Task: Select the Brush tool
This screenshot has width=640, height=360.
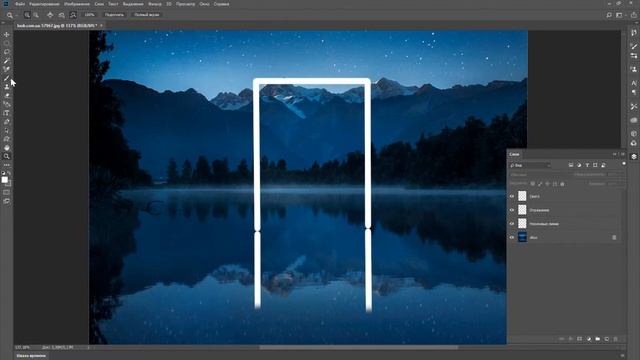Action: (x=7, y=78)
